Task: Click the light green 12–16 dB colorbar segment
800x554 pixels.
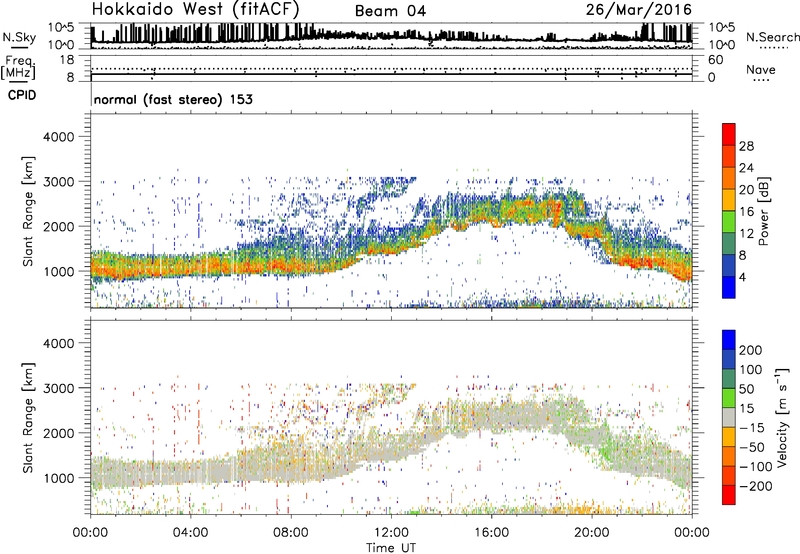Action: coord(729,222)
